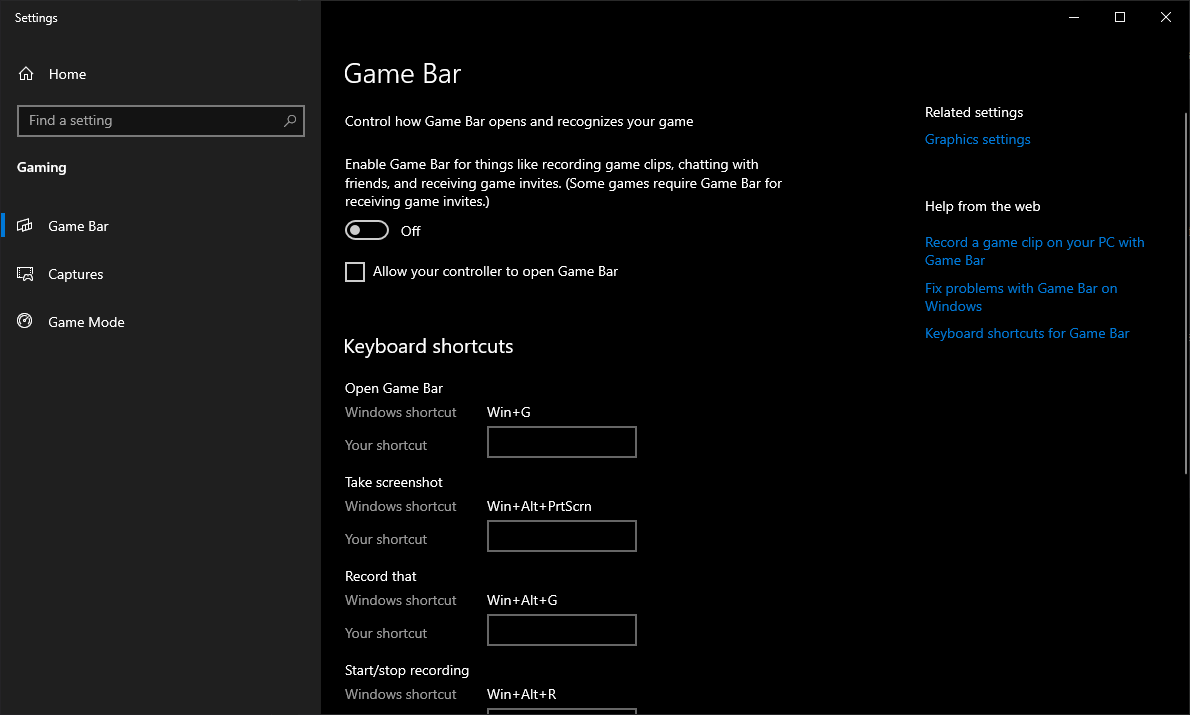Image resolution: width=1190 pixels, height=715 pixels.
Task: Open Fix problems with Game Bar link
Action: click(x=1021, y=297)
